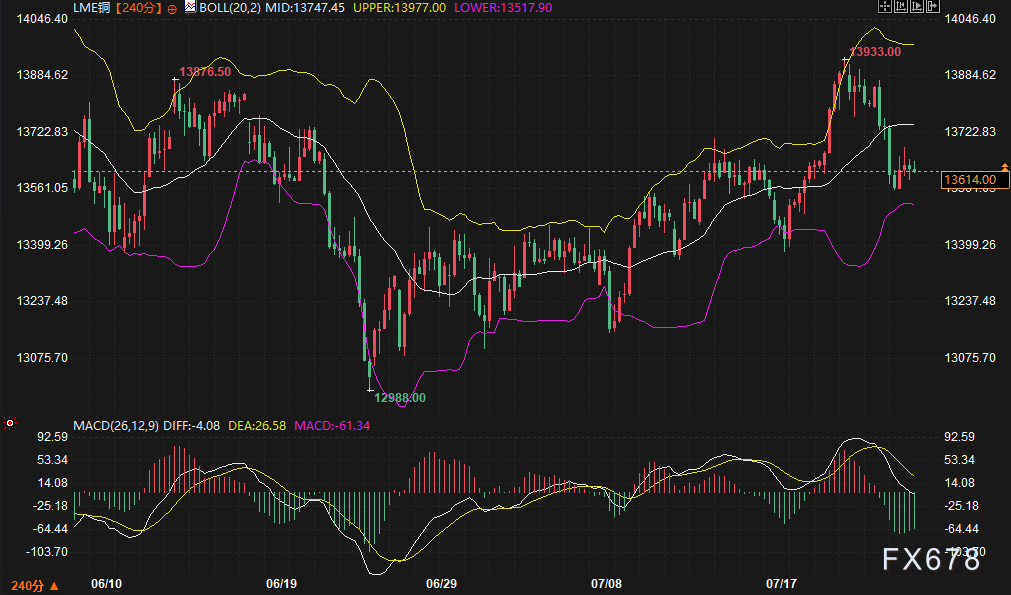Click the crosshair cursor icon in top toolbar
Viewport: 1011px width, 595px height.
coord(885,6)
